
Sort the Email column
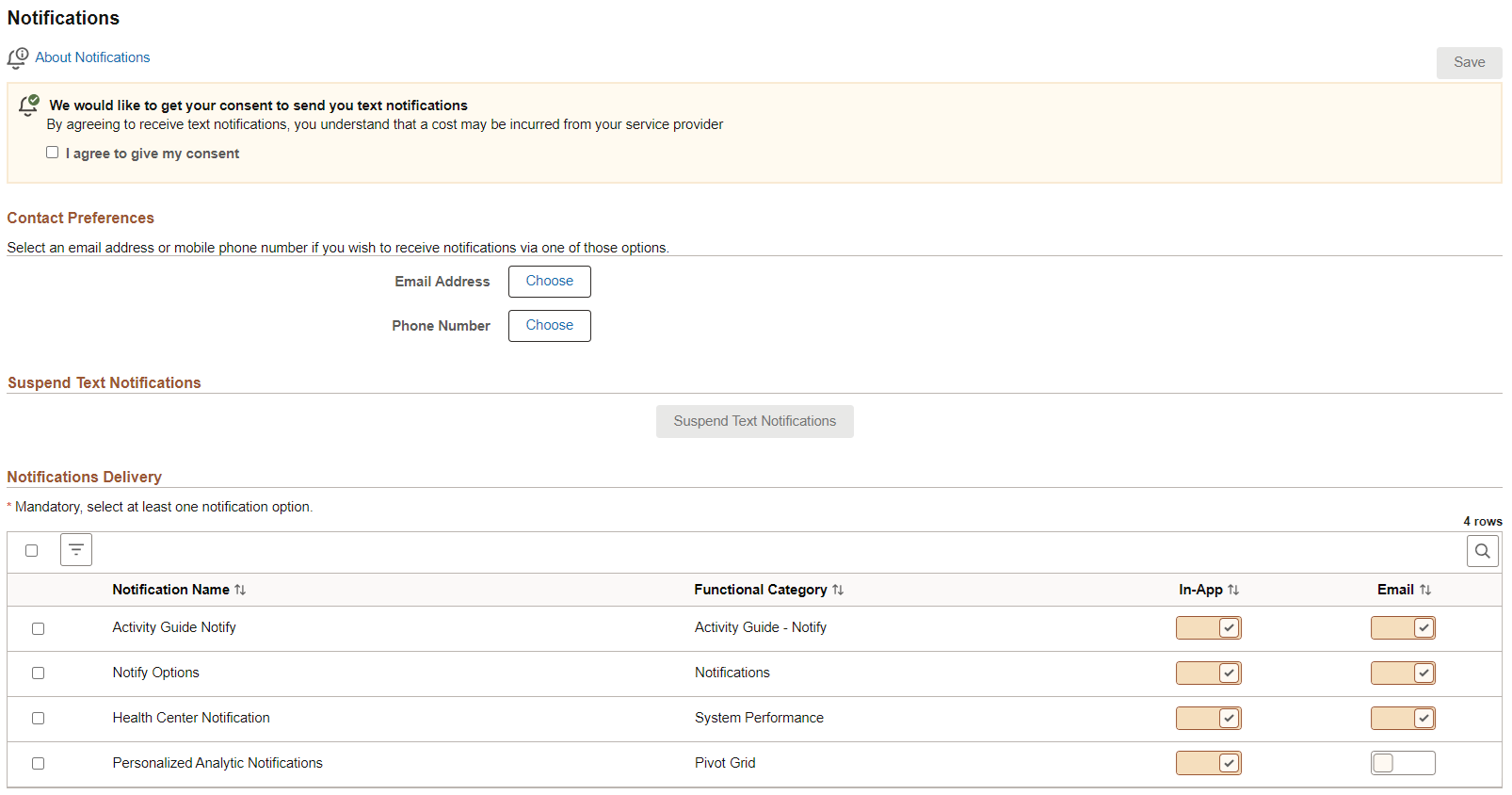(1425, 590)
